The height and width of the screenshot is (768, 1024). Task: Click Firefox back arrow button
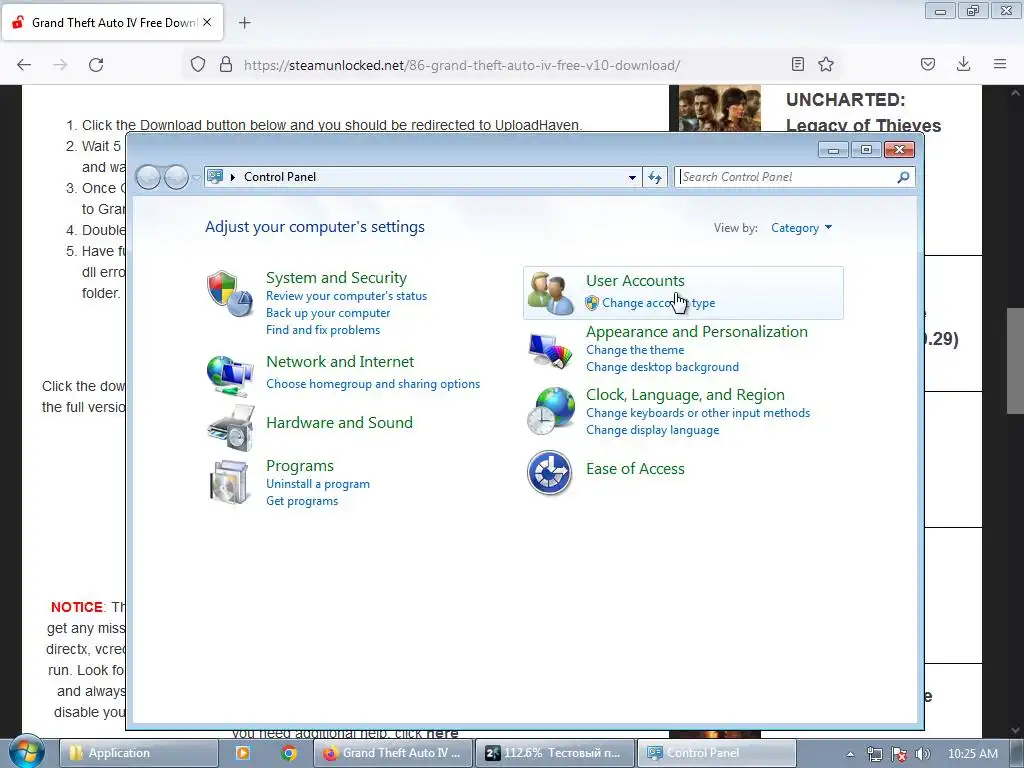click(24, 65)
